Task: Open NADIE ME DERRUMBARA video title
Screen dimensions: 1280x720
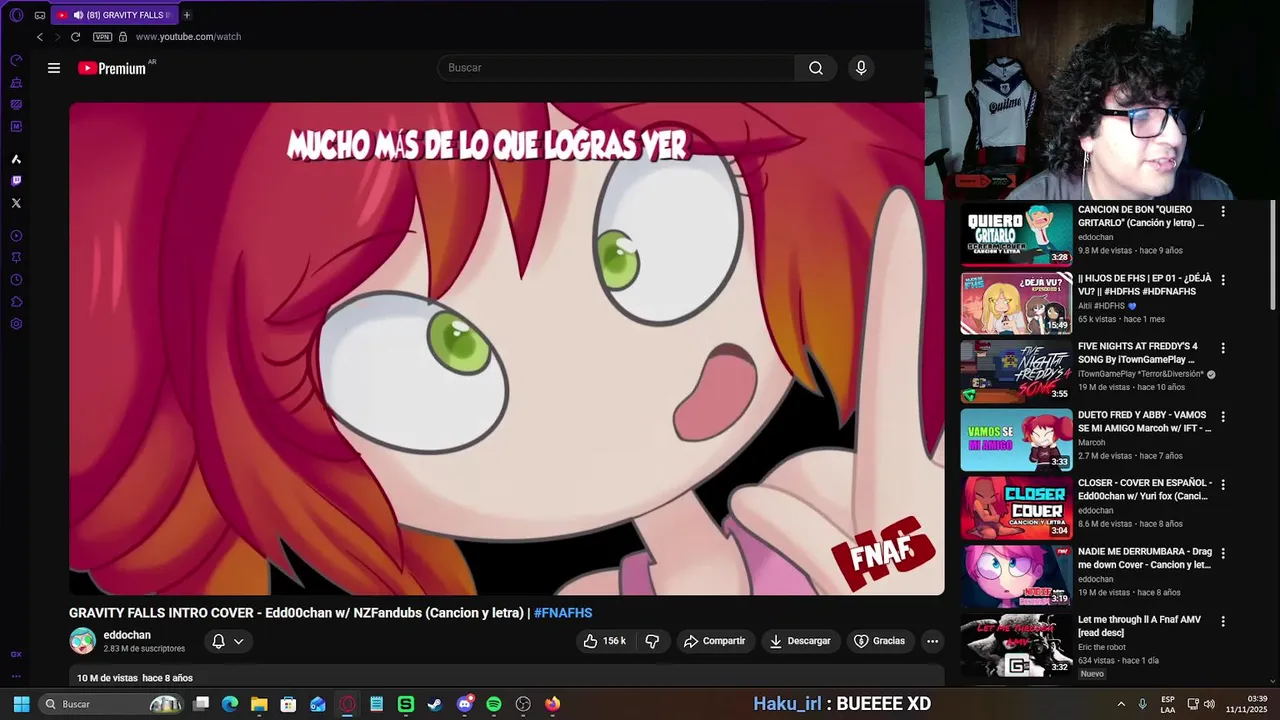Action: [x=1145, y=558]
